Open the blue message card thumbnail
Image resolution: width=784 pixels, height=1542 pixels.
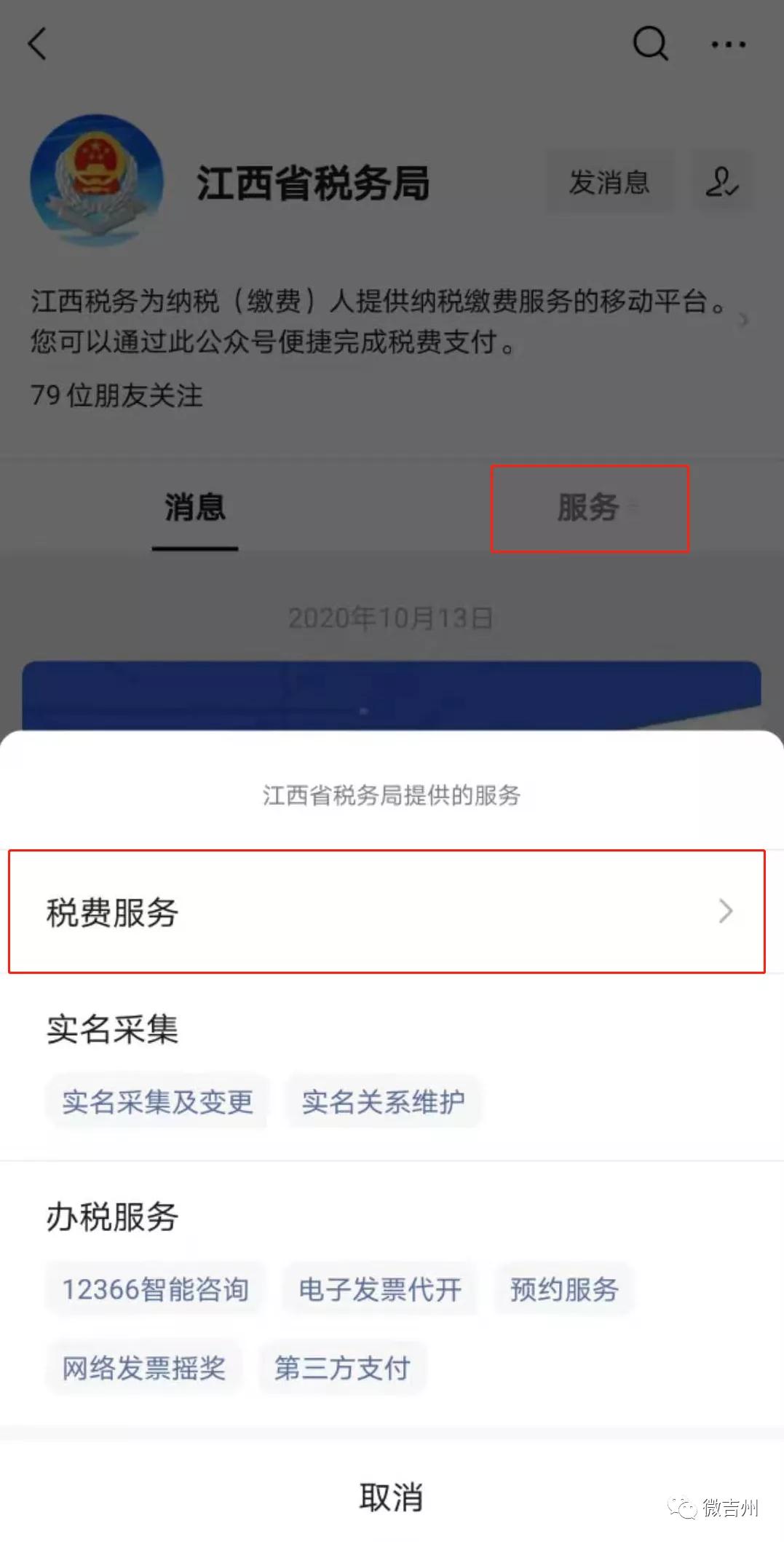pos(392,696)
